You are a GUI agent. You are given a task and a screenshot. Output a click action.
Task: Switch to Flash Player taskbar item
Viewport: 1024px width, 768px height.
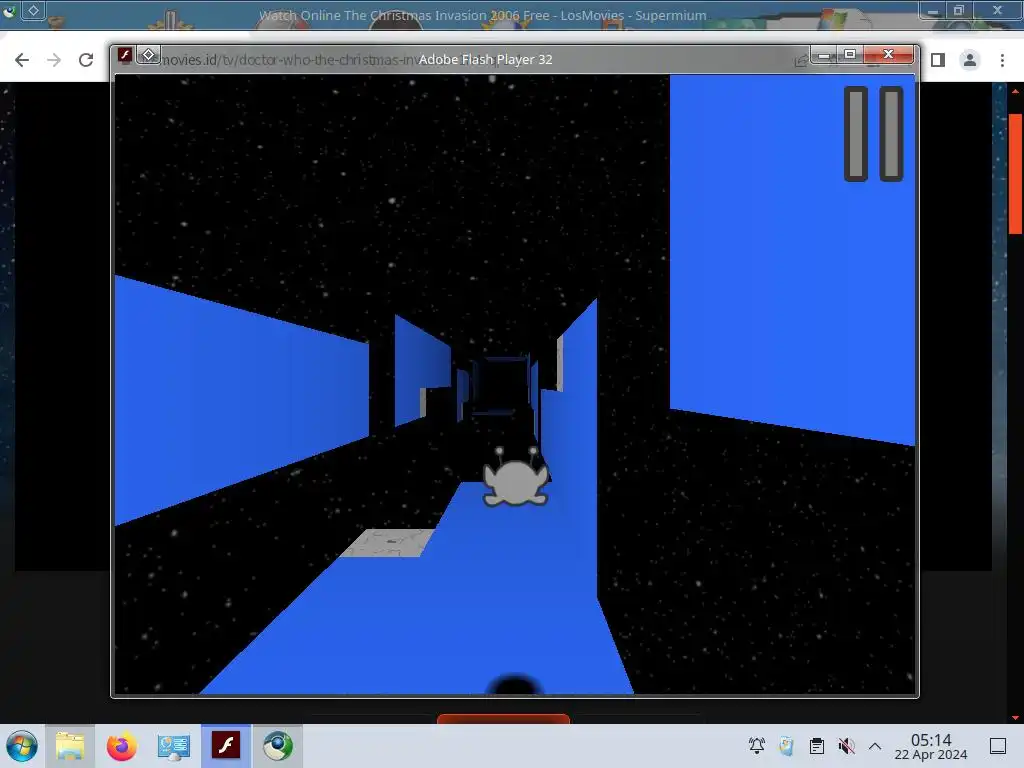[226, 746]
